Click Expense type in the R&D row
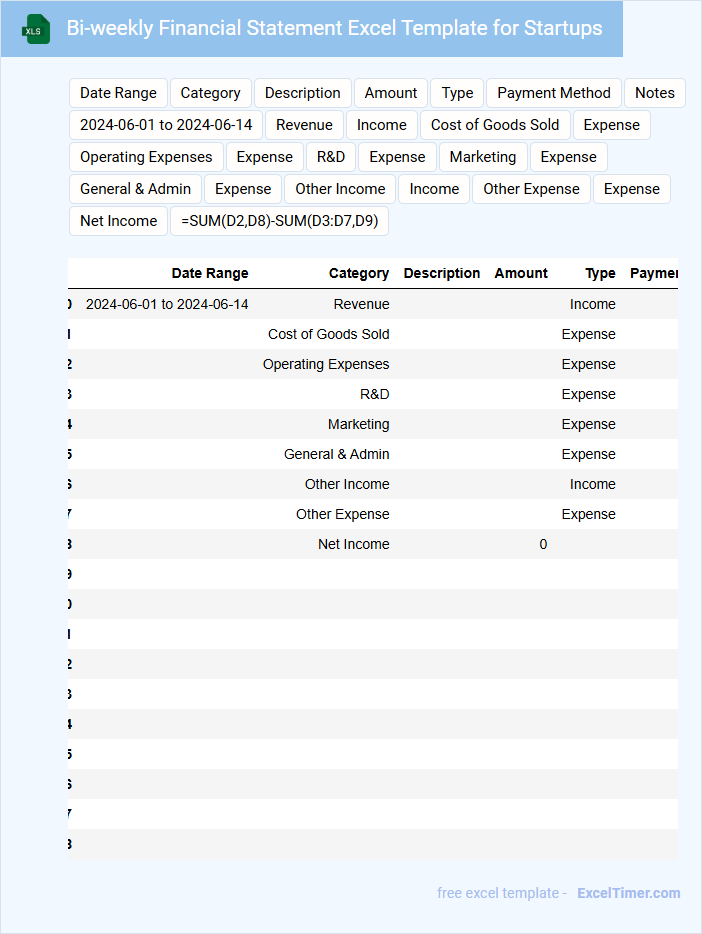This screenshot has height=934, width=702. [588, 394]
